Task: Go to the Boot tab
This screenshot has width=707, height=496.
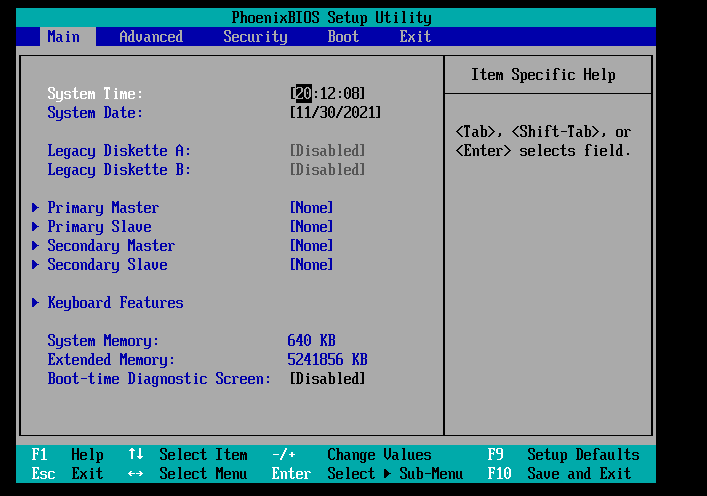Action: click(343, 37)
